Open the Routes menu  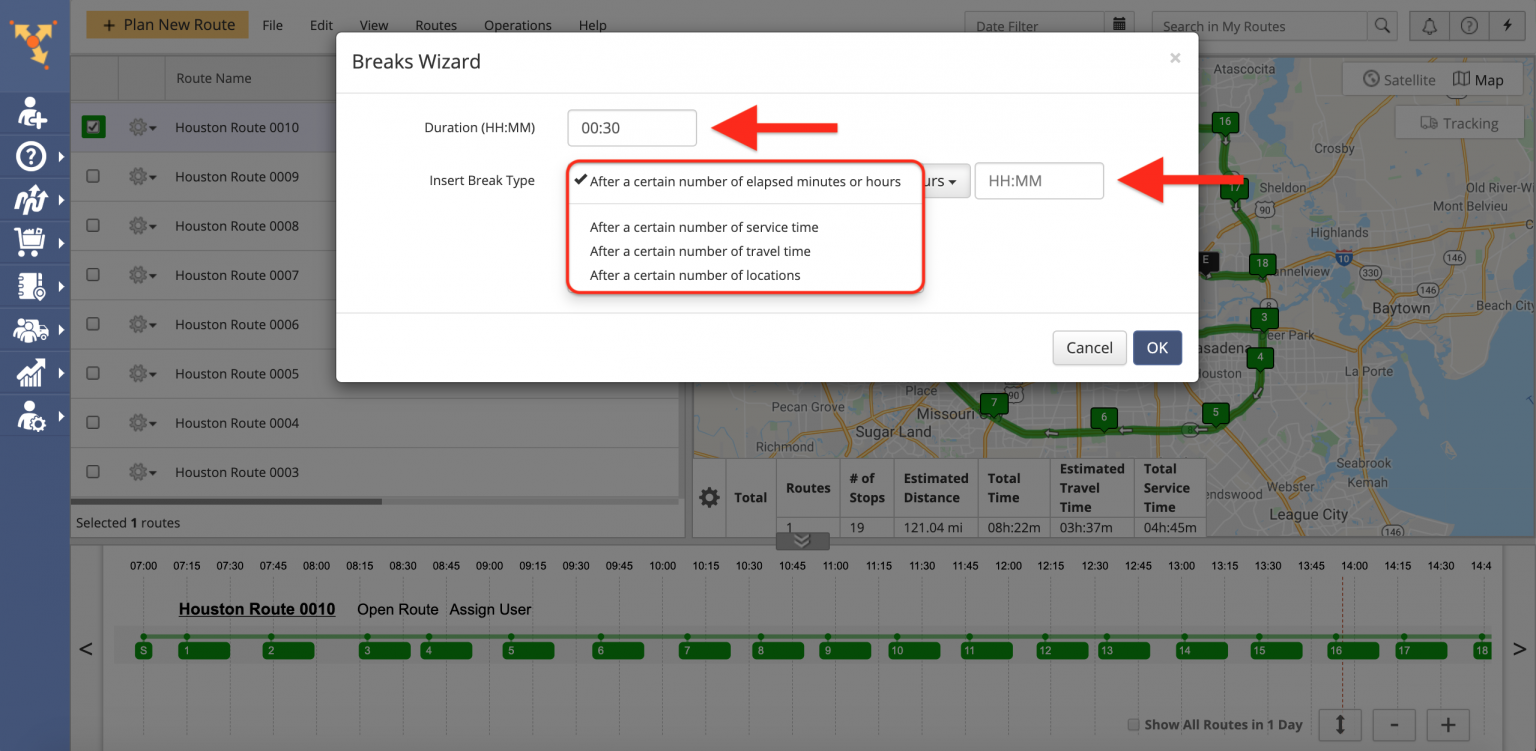[x=435, y=26]
